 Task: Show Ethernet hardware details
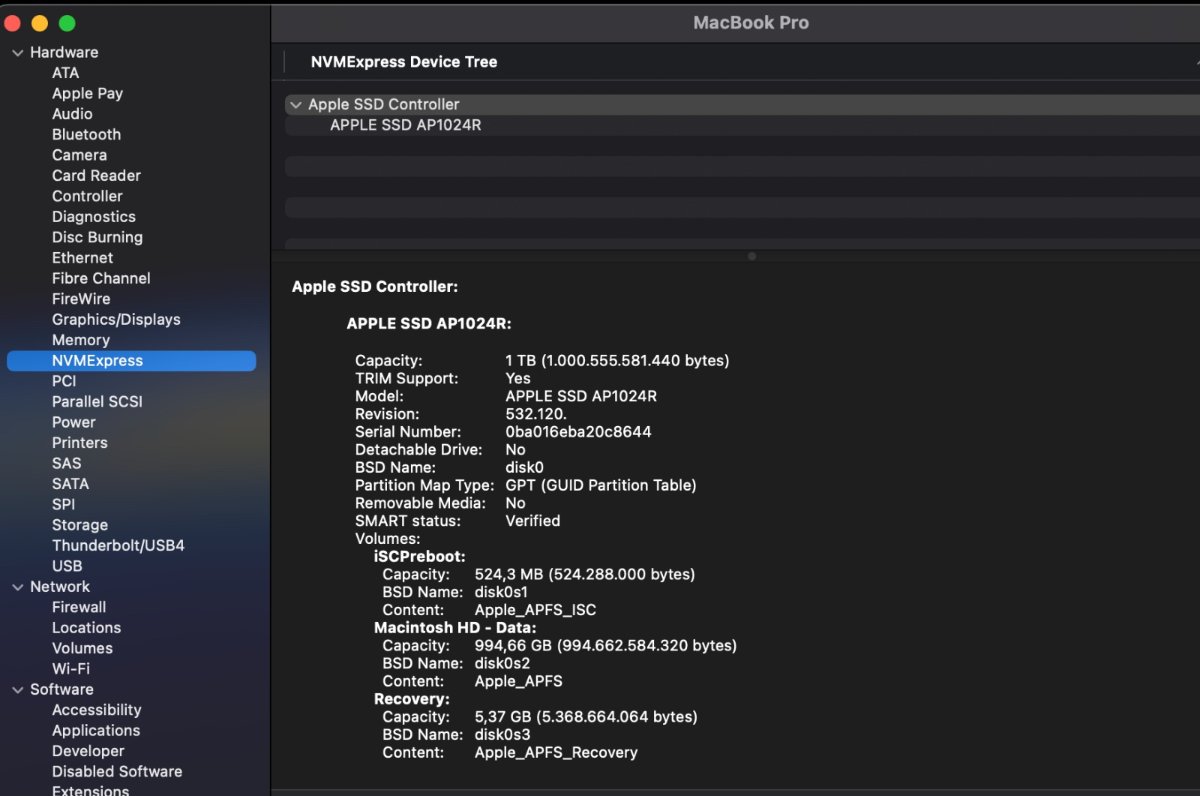[x=82, y=258]
